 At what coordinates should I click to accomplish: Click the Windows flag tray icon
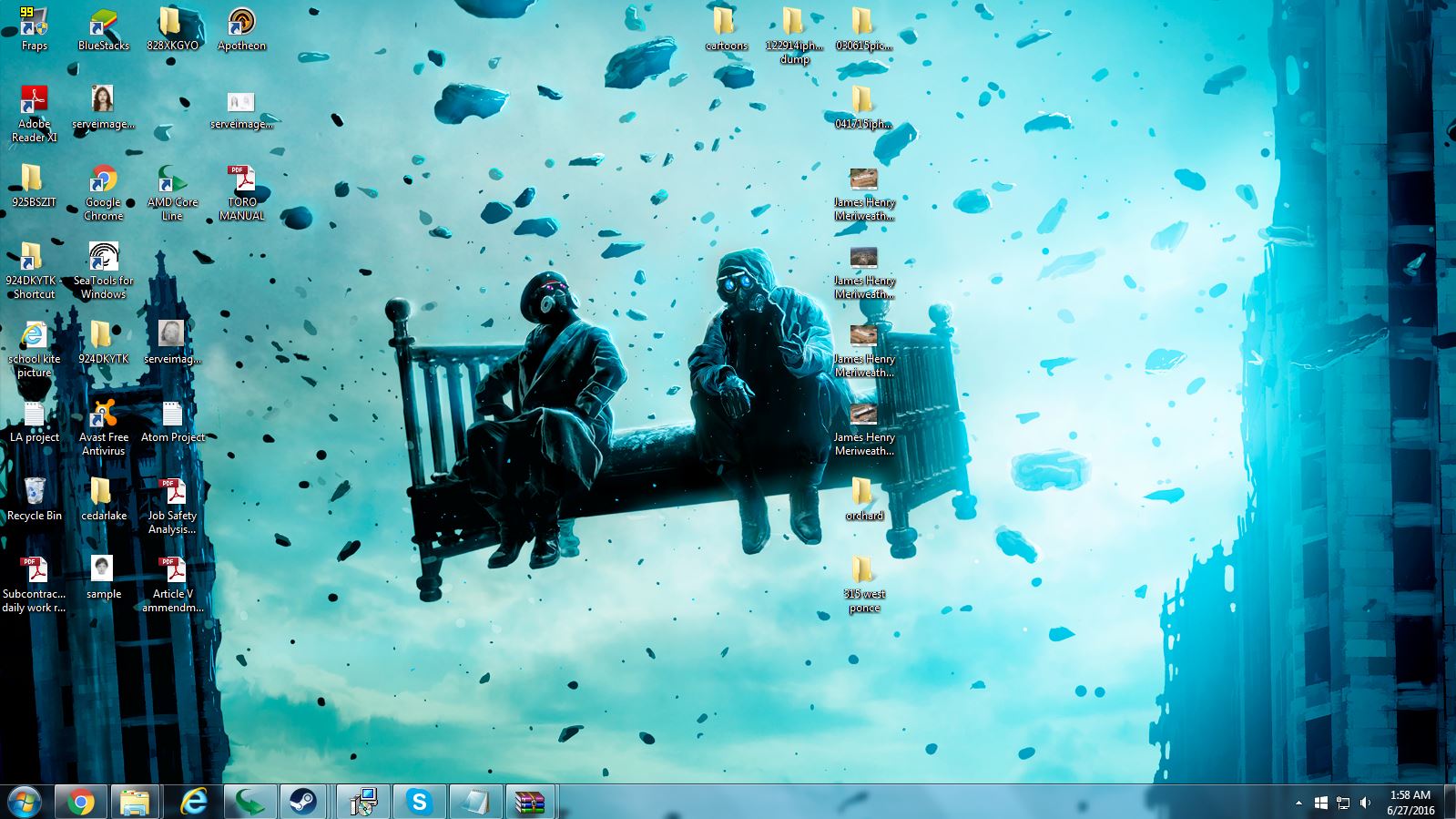coord(1321,803)
